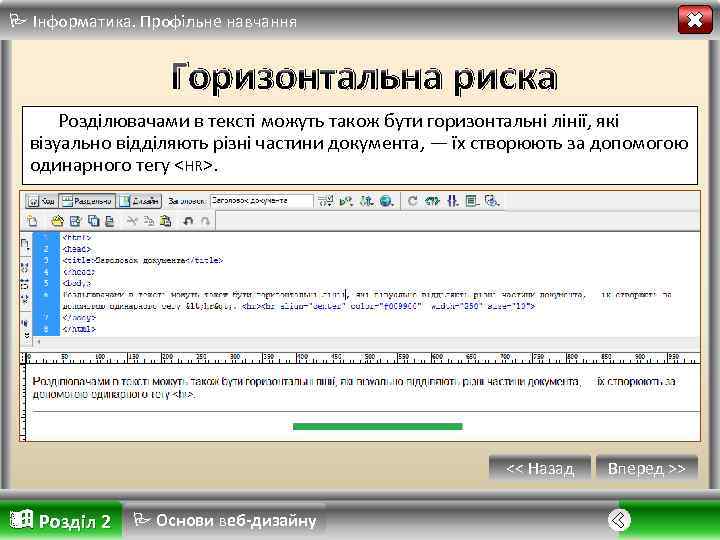The image size is (720, 540).
Task: Close the lesson with the red X button
Action: pyautogui.click(x=695, y=20)
